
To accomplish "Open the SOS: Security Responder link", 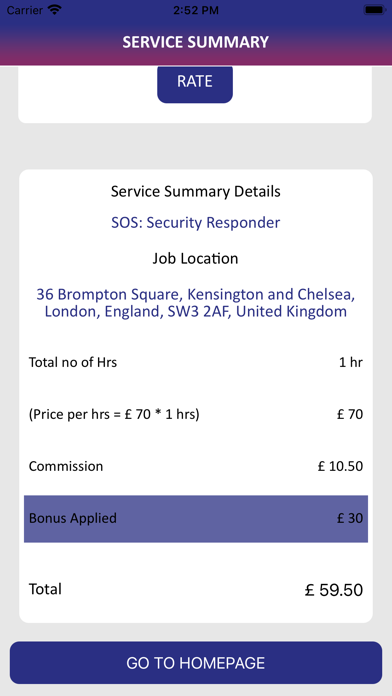I will click(x=196, y=222).
